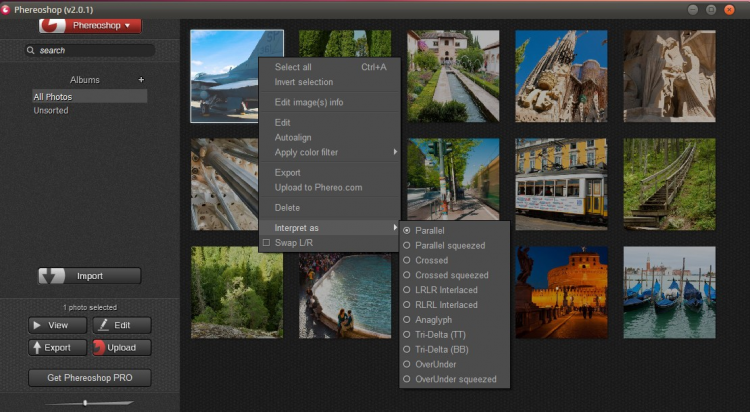Maximize the Phereoshop window
The width and height of the screenshot is (750, 412).
(711, 10)
